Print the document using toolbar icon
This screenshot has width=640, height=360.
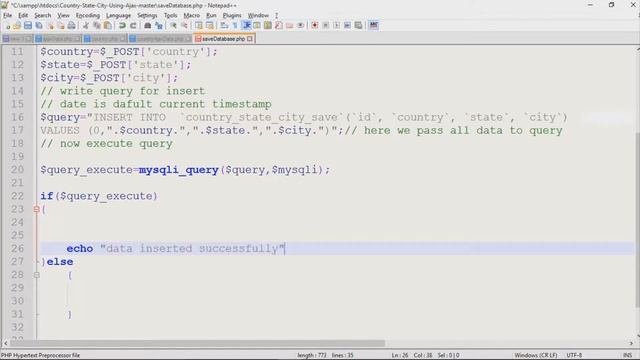click(71, 25)
